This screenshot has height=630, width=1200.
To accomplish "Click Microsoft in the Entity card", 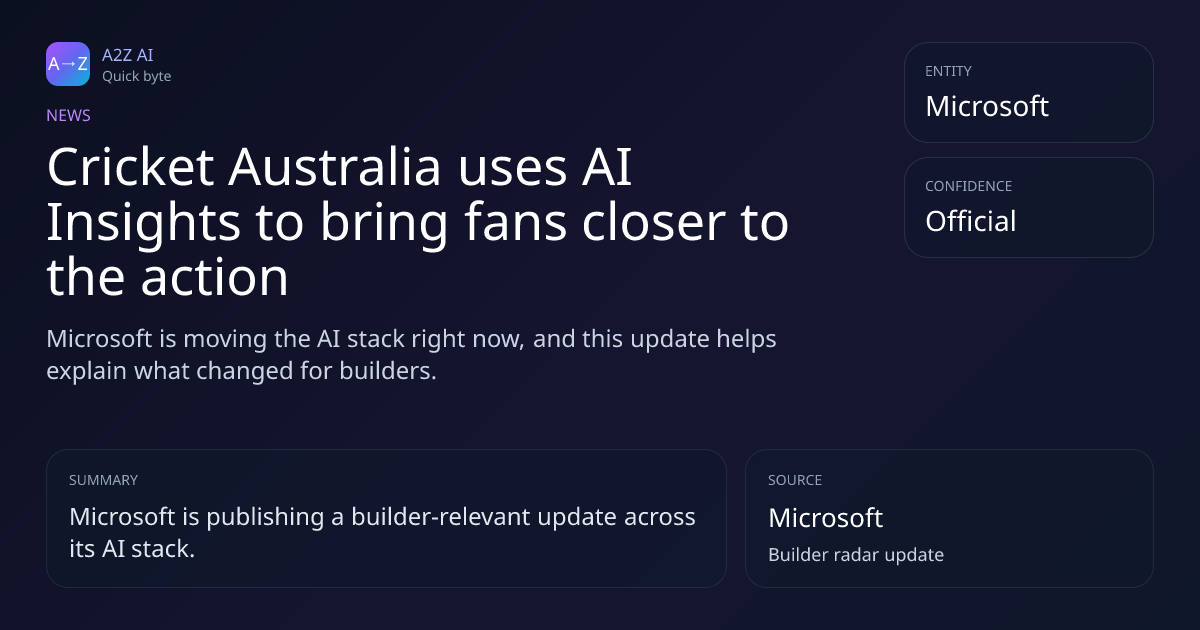I will pos(986,106).
